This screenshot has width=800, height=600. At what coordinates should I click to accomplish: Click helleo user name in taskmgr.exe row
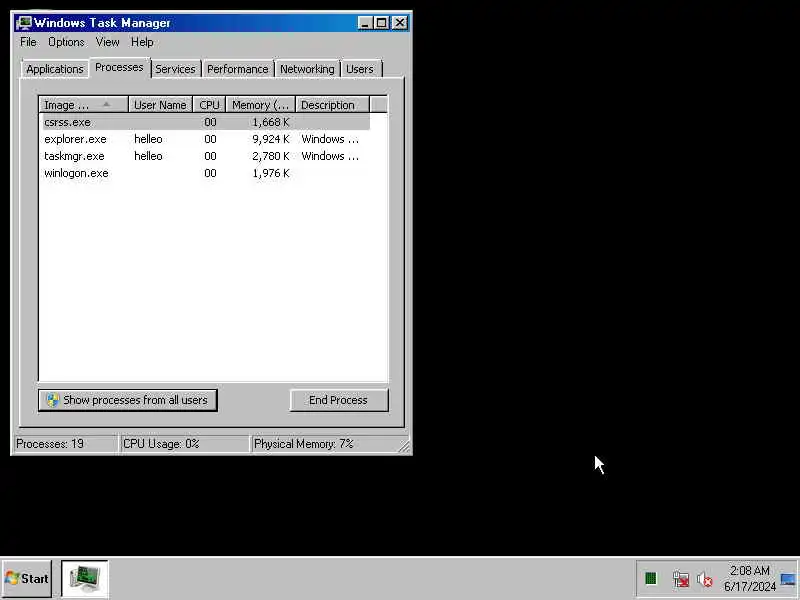(148, 156)
